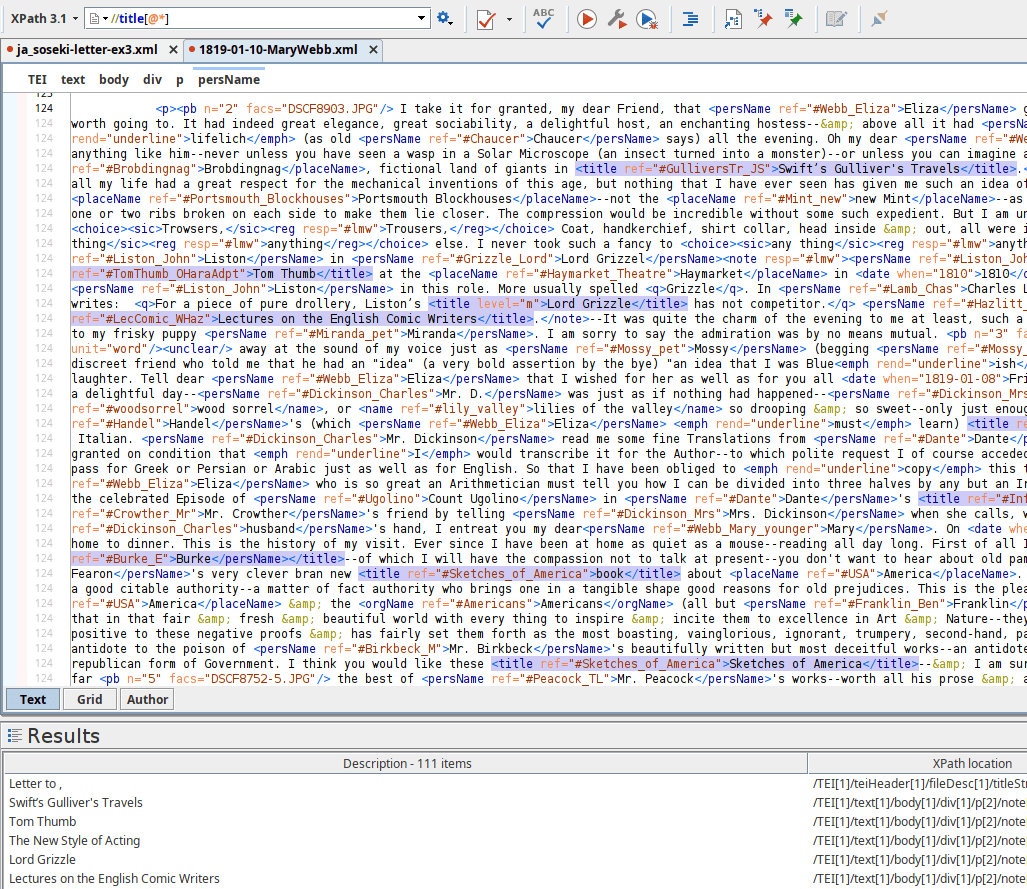Viewport: 1027px width, 889px height.
Task: Switch to Text editing mode
Action: coord(33,699)
